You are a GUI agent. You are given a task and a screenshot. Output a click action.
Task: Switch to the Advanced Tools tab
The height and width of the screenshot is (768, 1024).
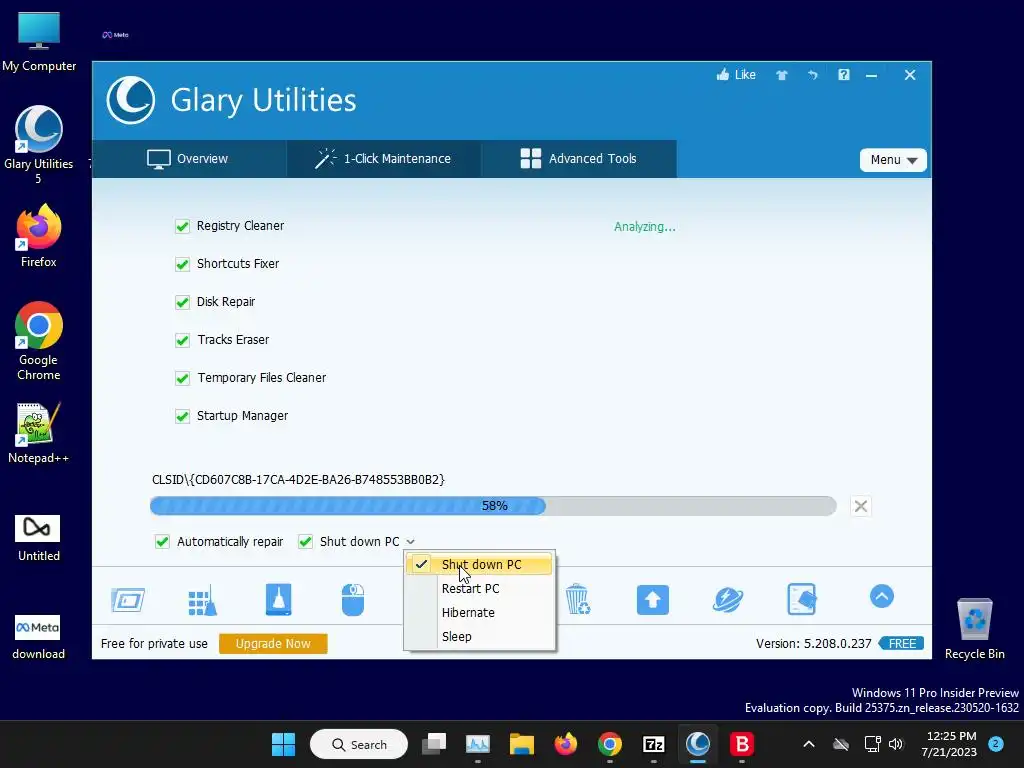click(579, 159)
